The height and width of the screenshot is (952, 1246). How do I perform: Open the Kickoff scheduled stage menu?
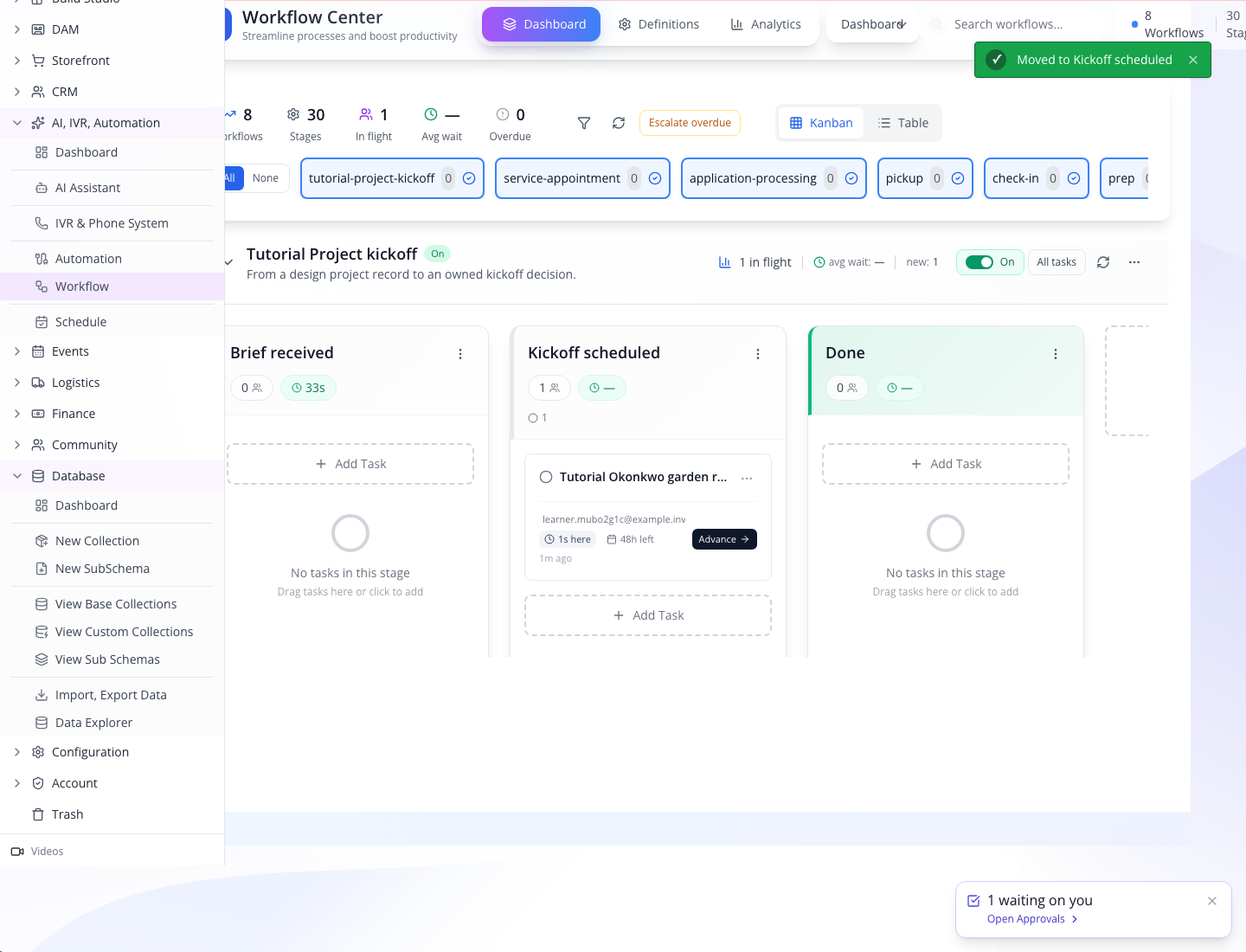[x=758, y=354]
